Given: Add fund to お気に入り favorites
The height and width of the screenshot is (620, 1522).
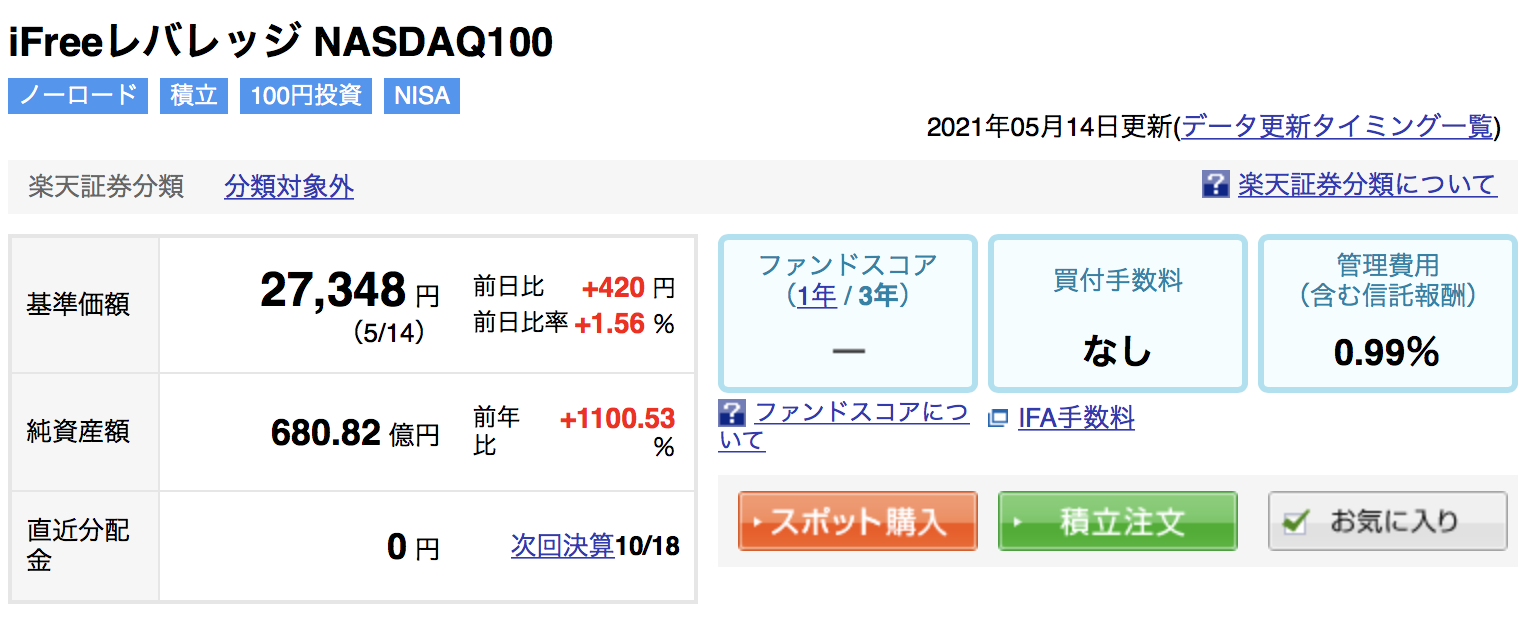Looking at the screenshot, I should coord(1388,521).
